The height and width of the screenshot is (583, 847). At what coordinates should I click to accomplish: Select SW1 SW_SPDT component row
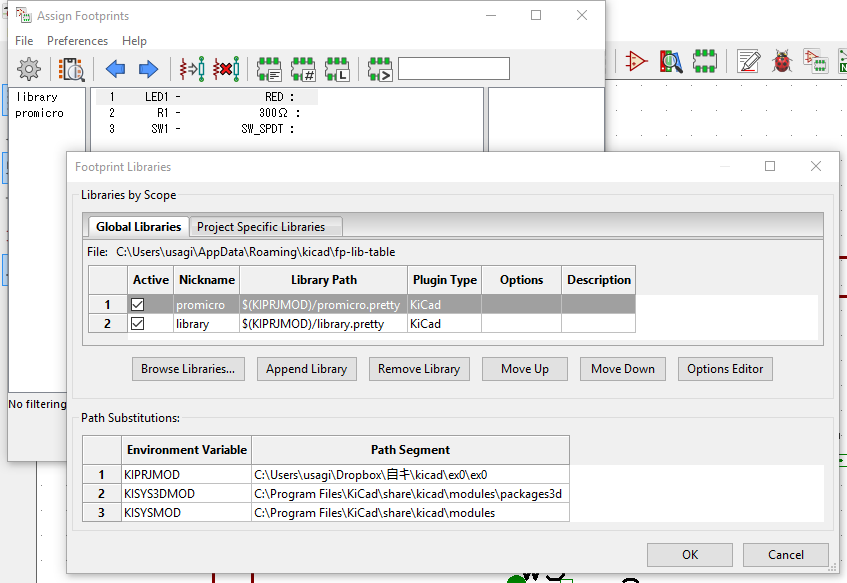tap(207, 129)
